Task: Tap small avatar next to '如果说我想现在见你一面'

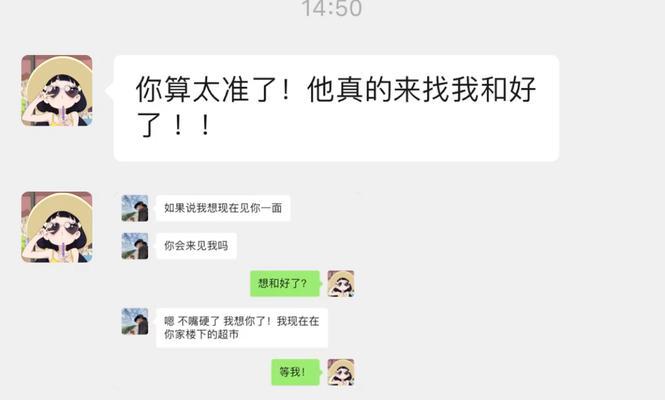Action: point(135,208)
